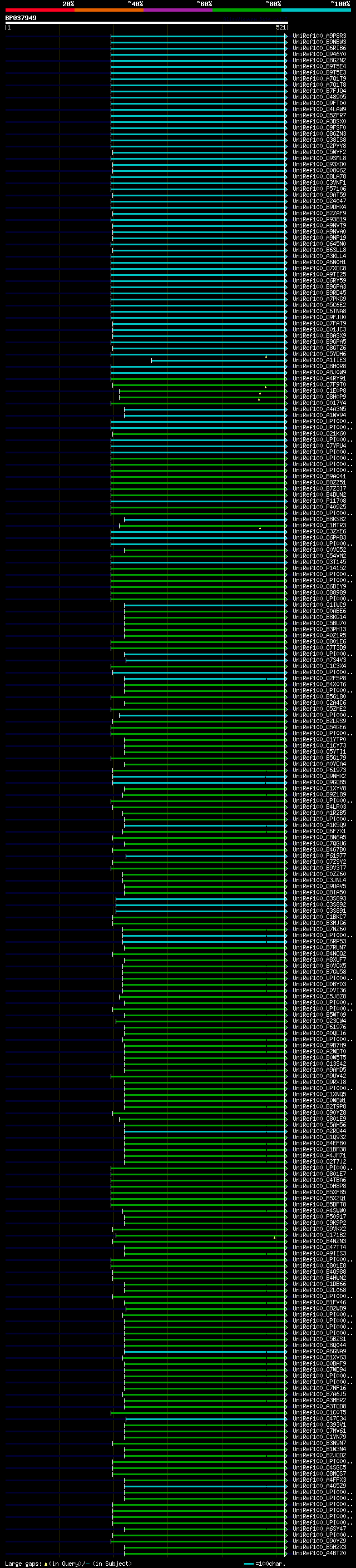This screenshot has height=1568, width=356.
Task: Select the UniRef100_A7Q1T9 label
Action: pyautogui.click(x=319, y=78)
